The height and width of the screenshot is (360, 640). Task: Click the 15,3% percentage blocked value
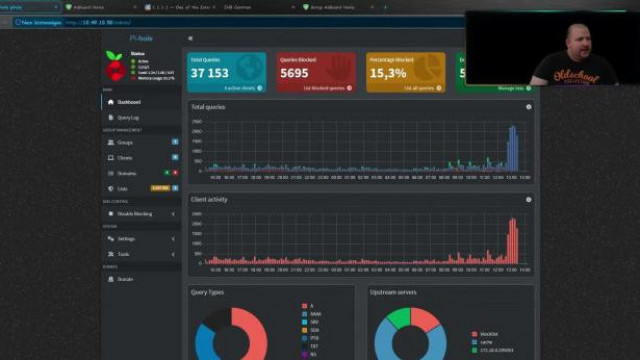(388, 73)
